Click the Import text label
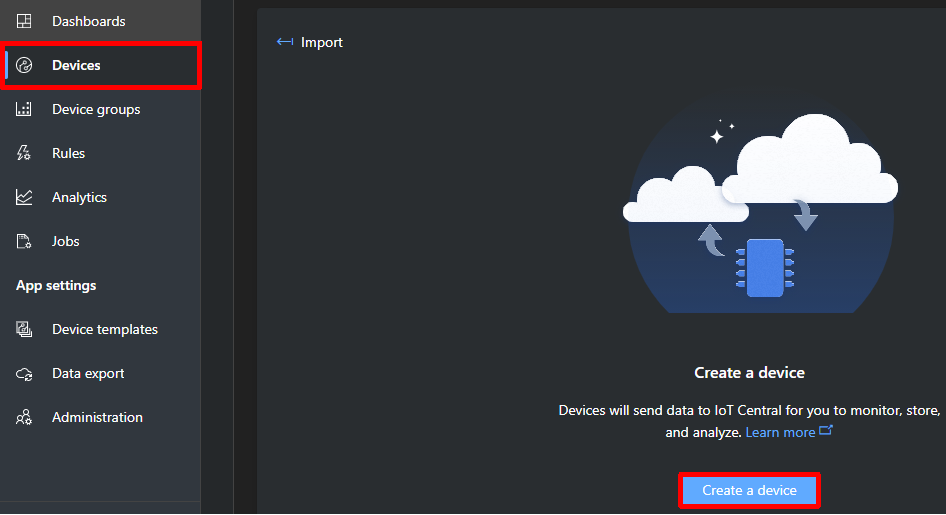 point(322,42)
